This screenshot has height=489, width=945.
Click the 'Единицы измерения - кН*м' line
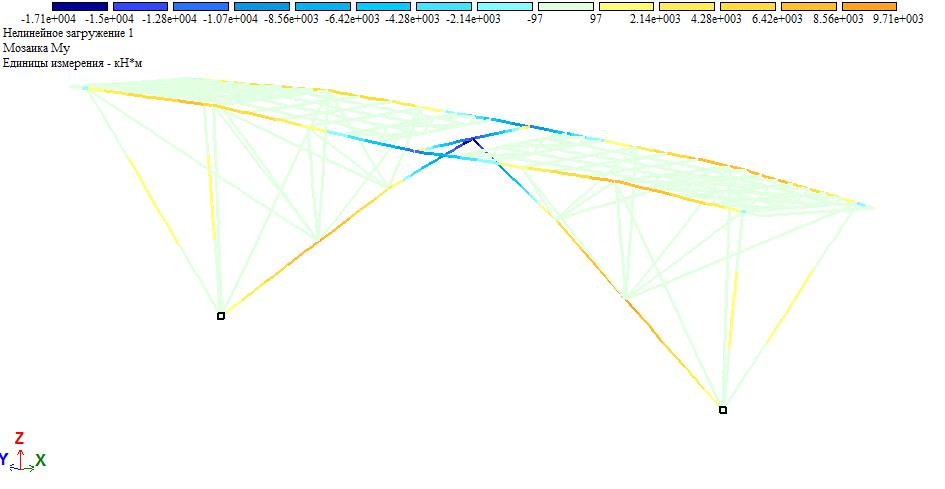pyautogui.click(x=72, y=63)
